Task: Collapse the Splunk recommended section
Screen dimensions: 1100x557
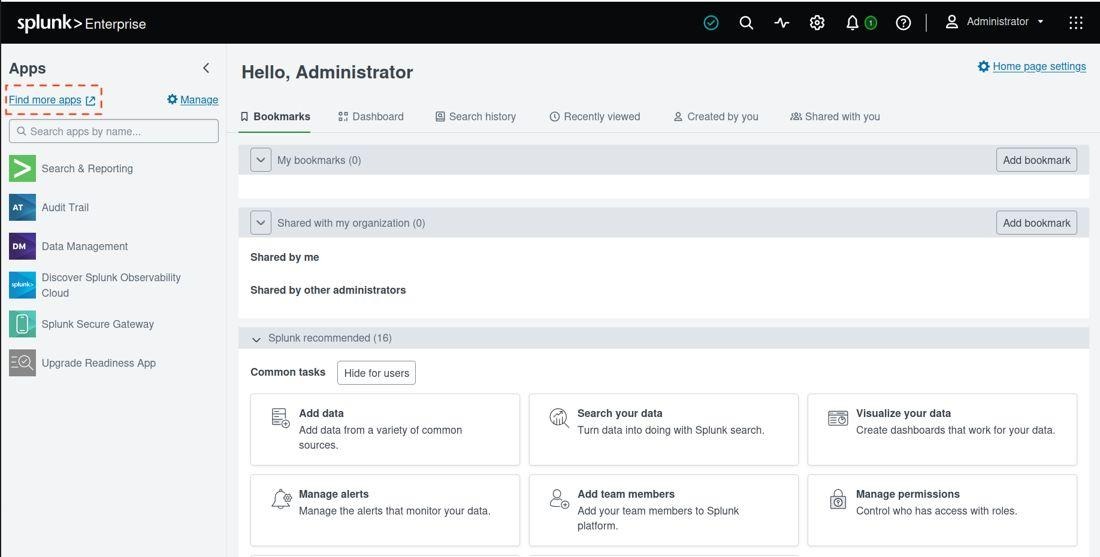Action: coord(256,339)
